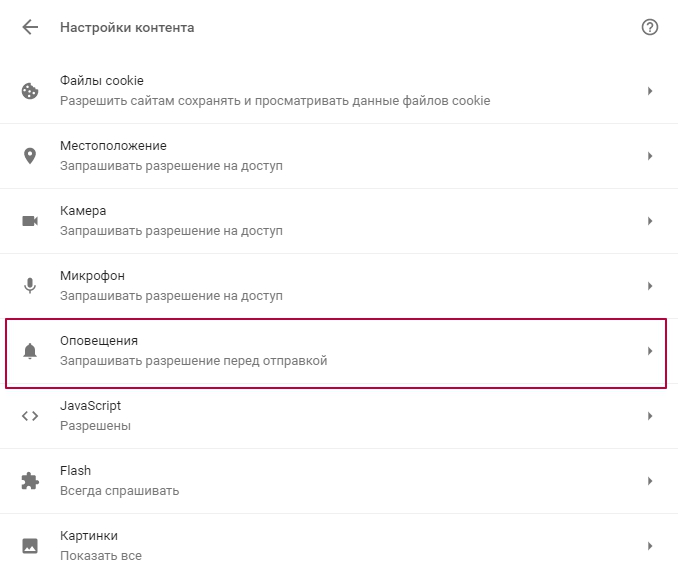Go back using the left arrow
678x576 pixels.
[30, 27]
